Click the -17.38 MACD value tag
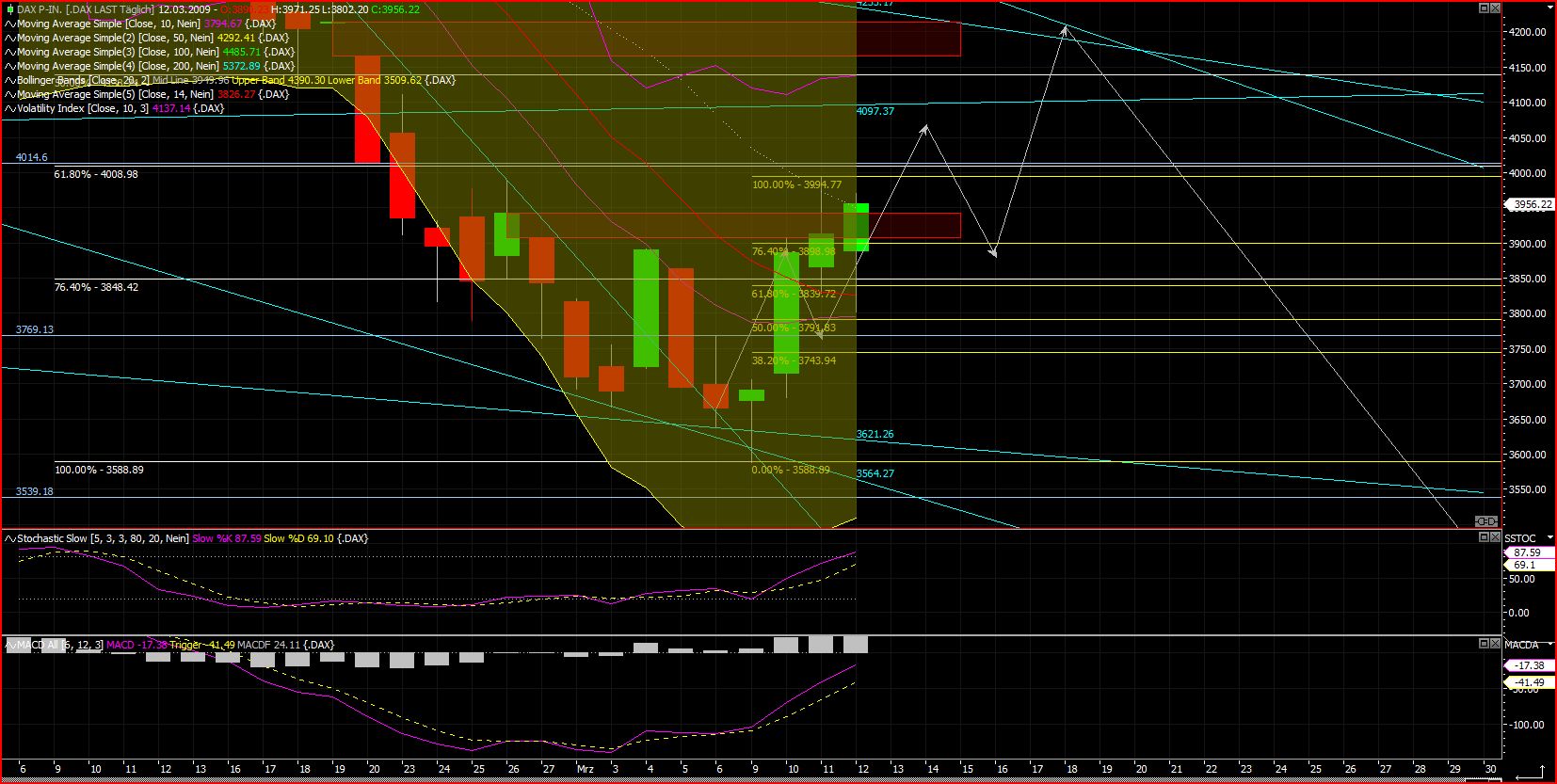The image size is (1557, 784). (1529, 664)
